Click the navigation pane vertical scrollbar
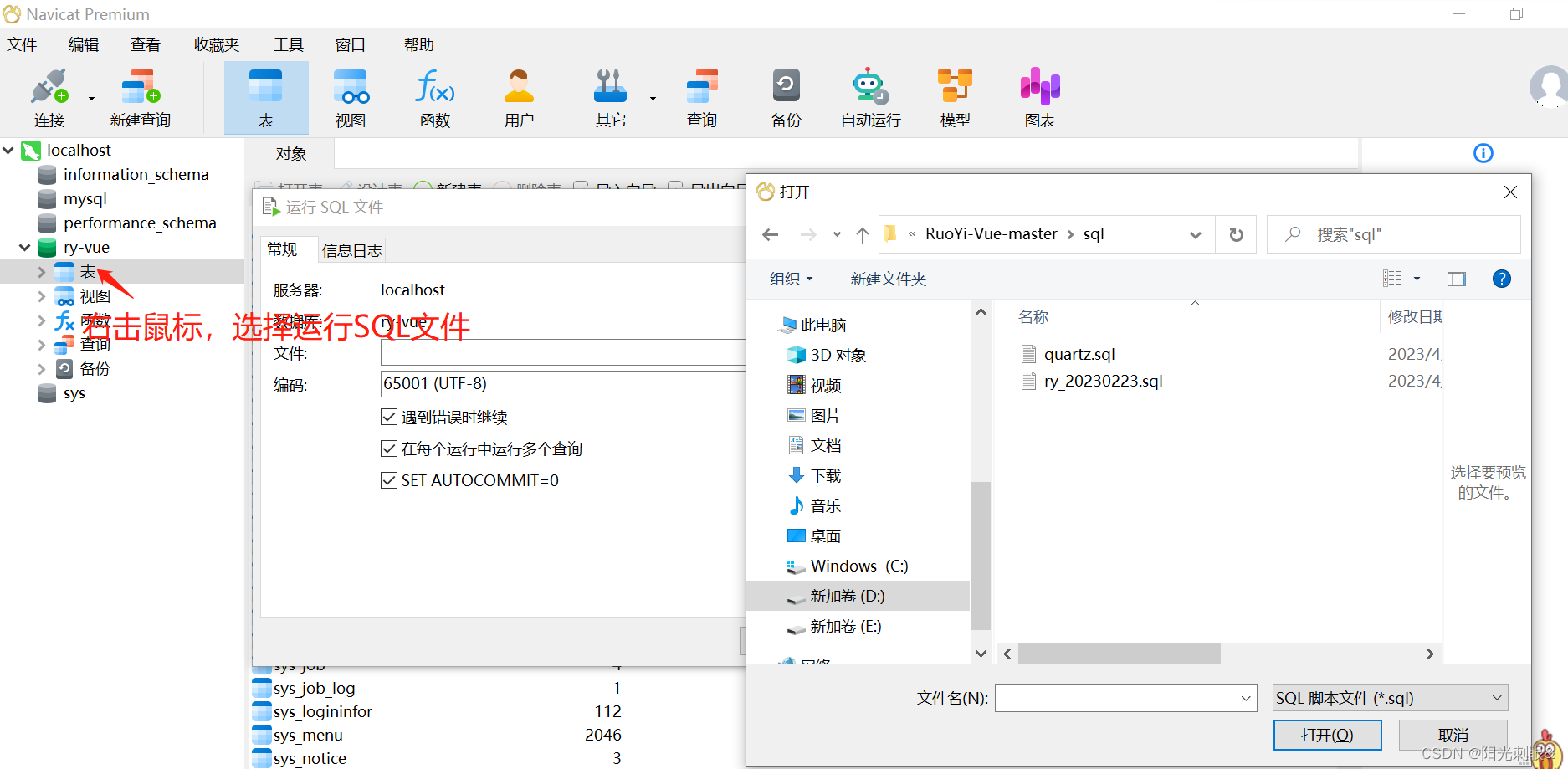 (x=981, y=555)
